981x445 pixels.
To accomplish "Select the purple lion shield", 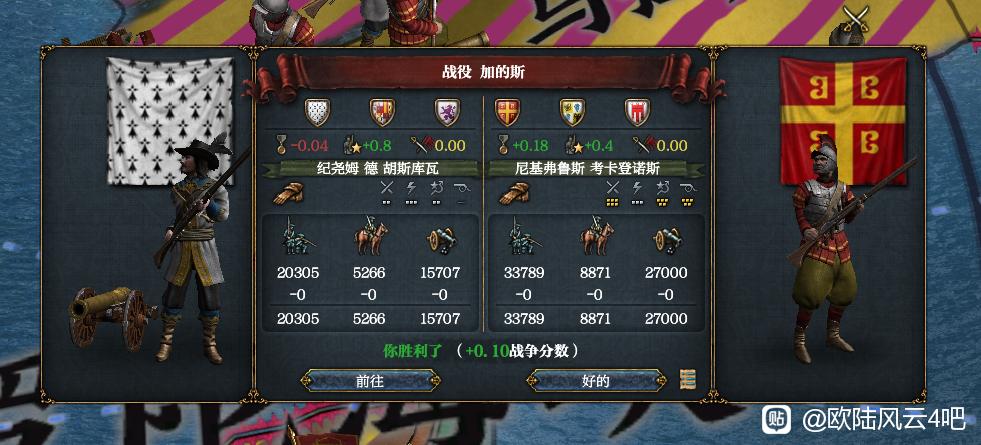I will (447, 113).
